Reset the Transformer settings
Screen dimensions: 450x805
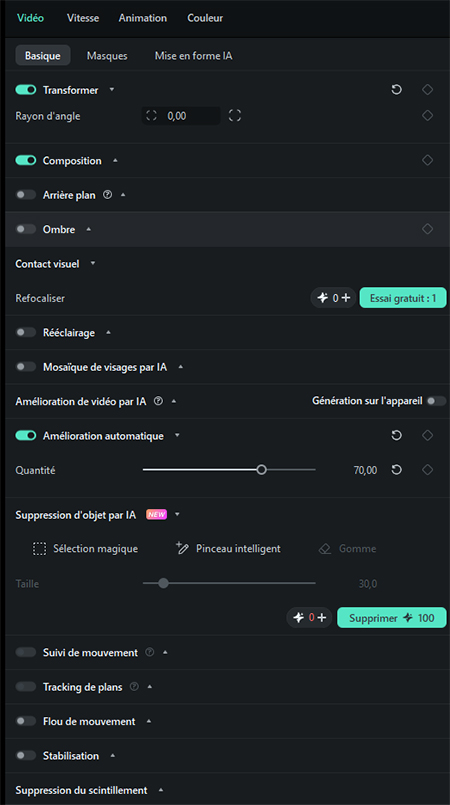[x=396, y=90]
